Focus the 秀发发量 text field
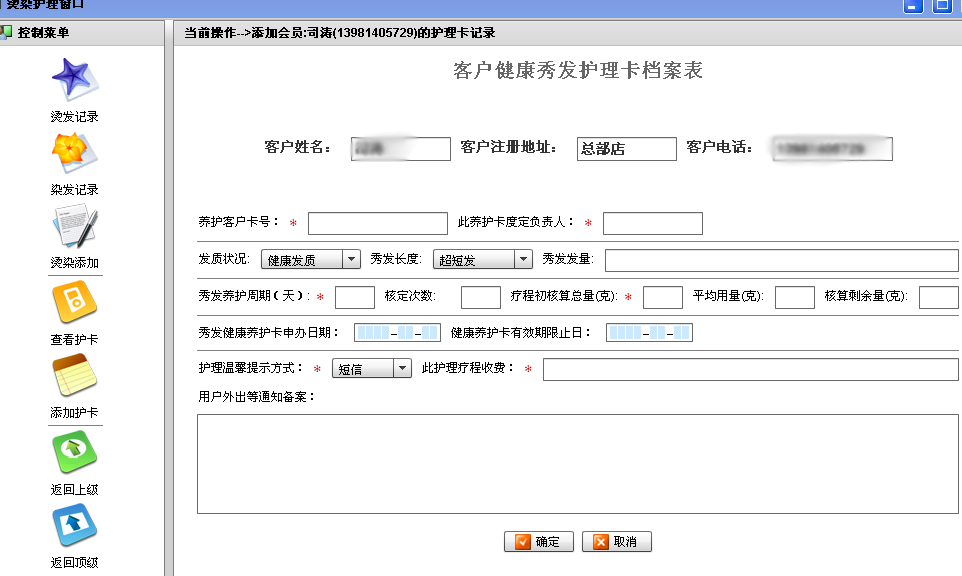The height and width of the screenshot is (576, 962). click(782, 260)
